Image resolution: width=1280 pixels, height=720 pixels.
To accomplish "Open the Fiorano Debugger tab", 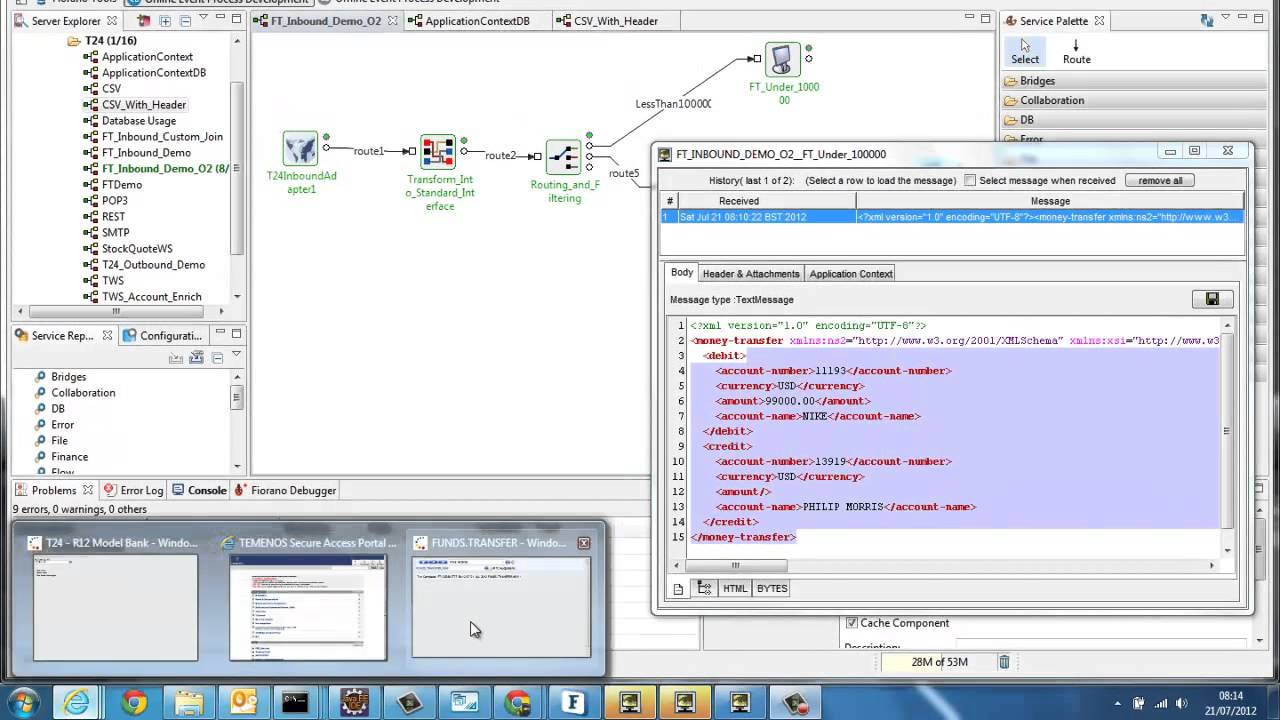I will [285, 490].
